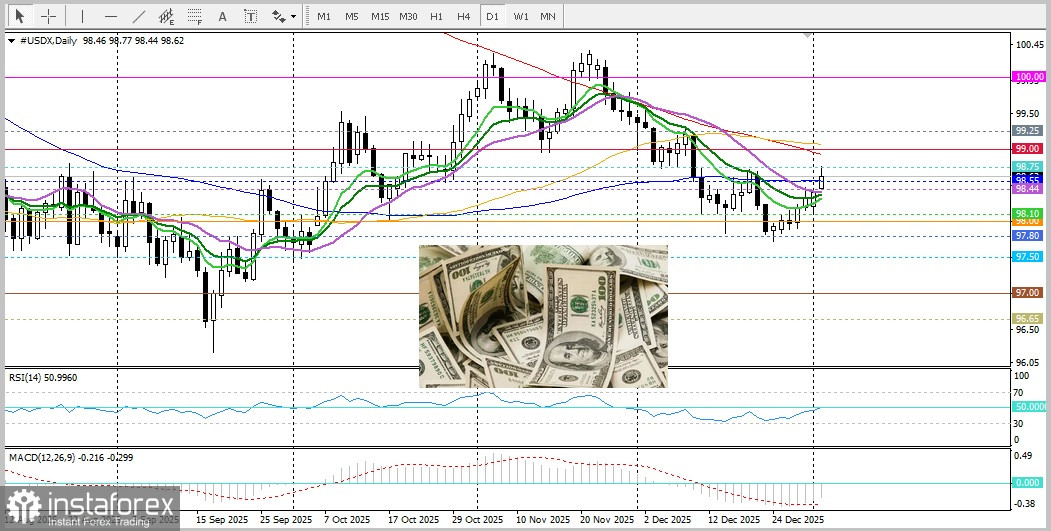
Task: Switch to the MN monthly timeframe
Action: pyautogui.click(x=548, y=16)
